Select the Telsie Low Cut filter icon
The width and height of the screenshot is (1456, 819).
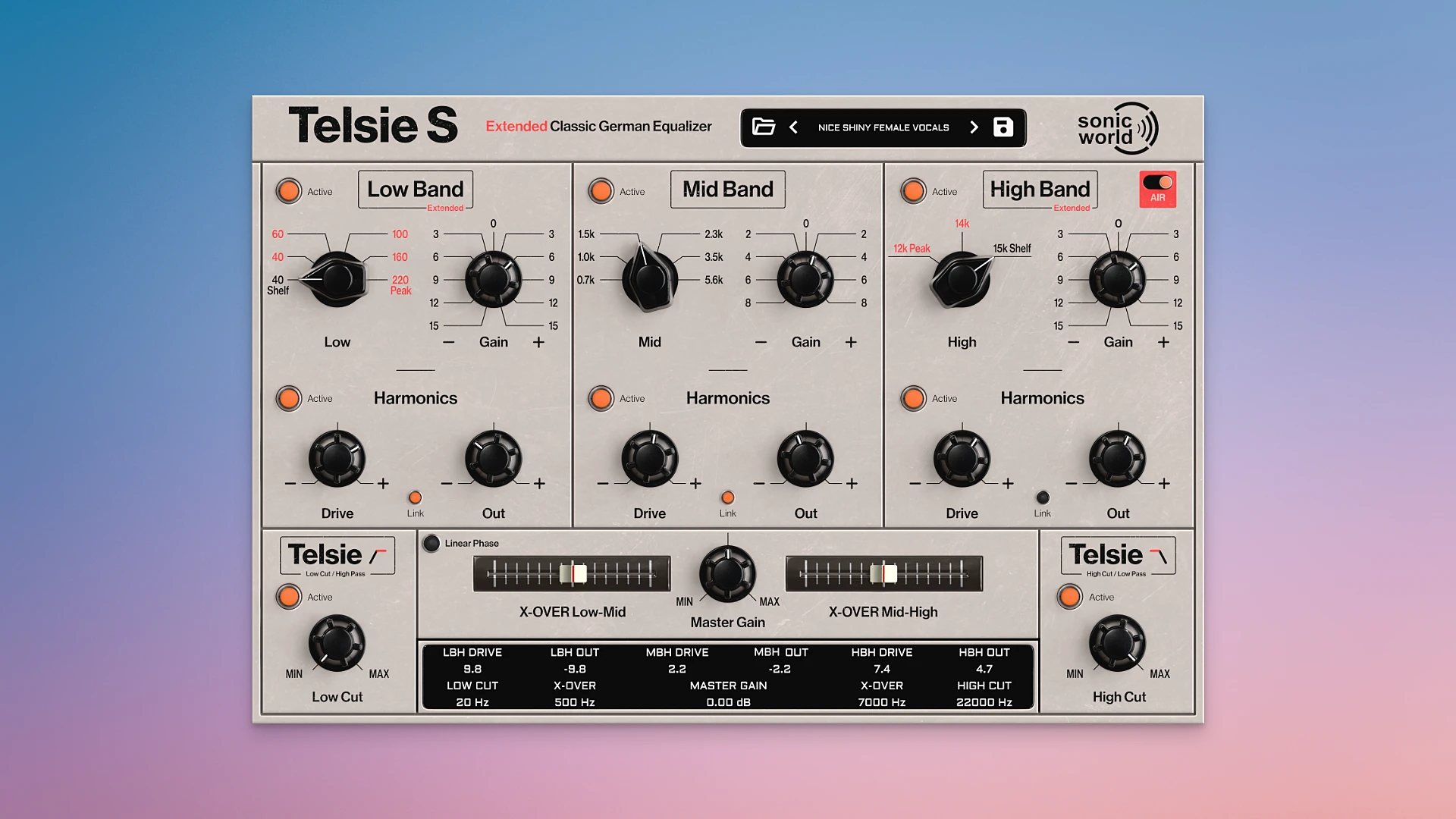point(337,554)
